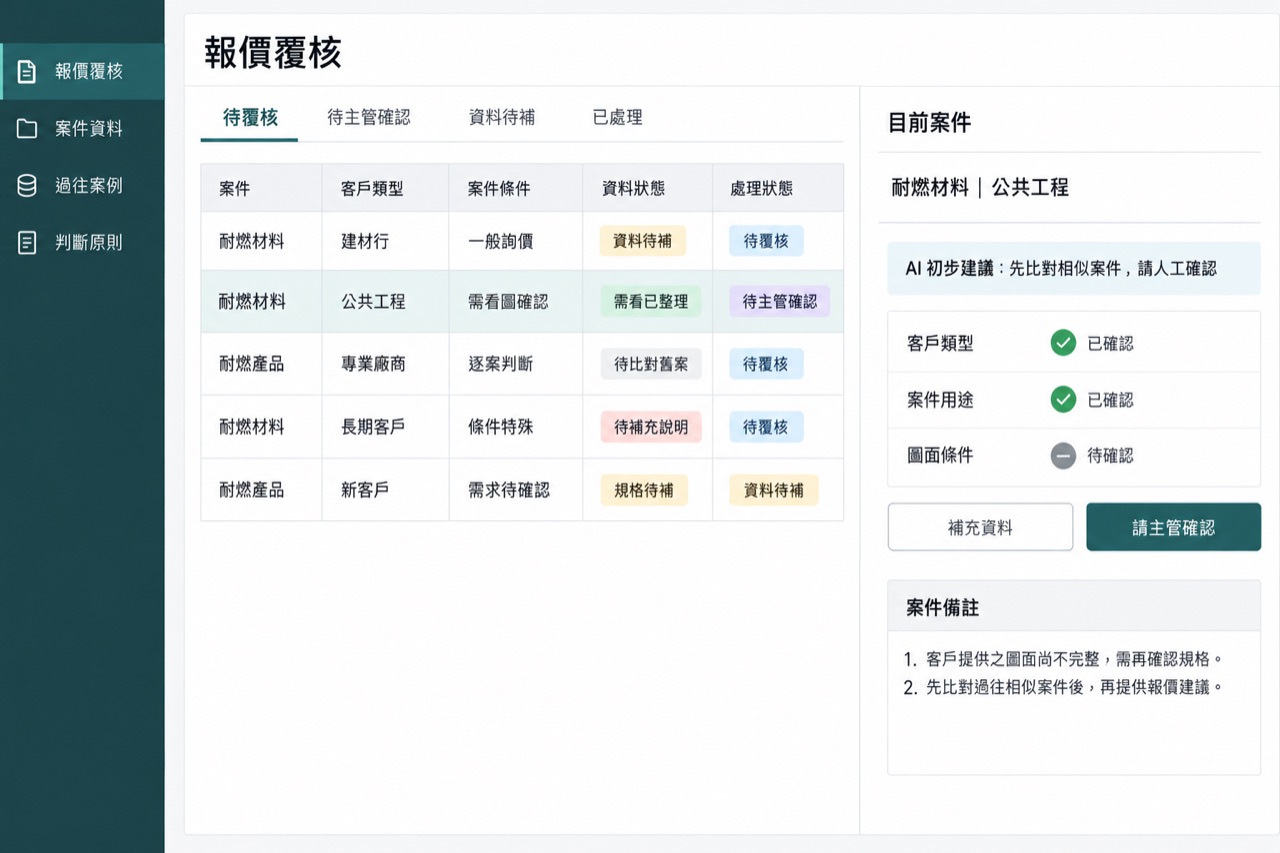Switch to the 待覆核 tab
1280x853 pixels.
pyautogui.click(x=250, y=118)
